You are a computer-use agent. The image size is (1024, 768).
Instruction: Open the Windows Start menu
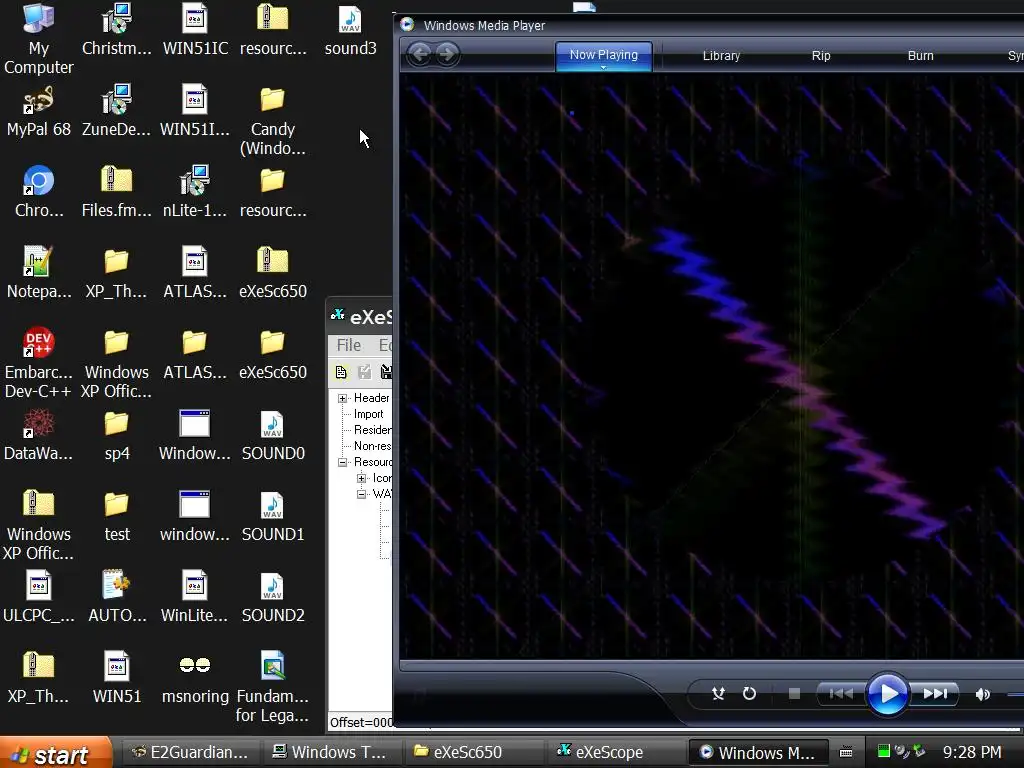point(56,753)
